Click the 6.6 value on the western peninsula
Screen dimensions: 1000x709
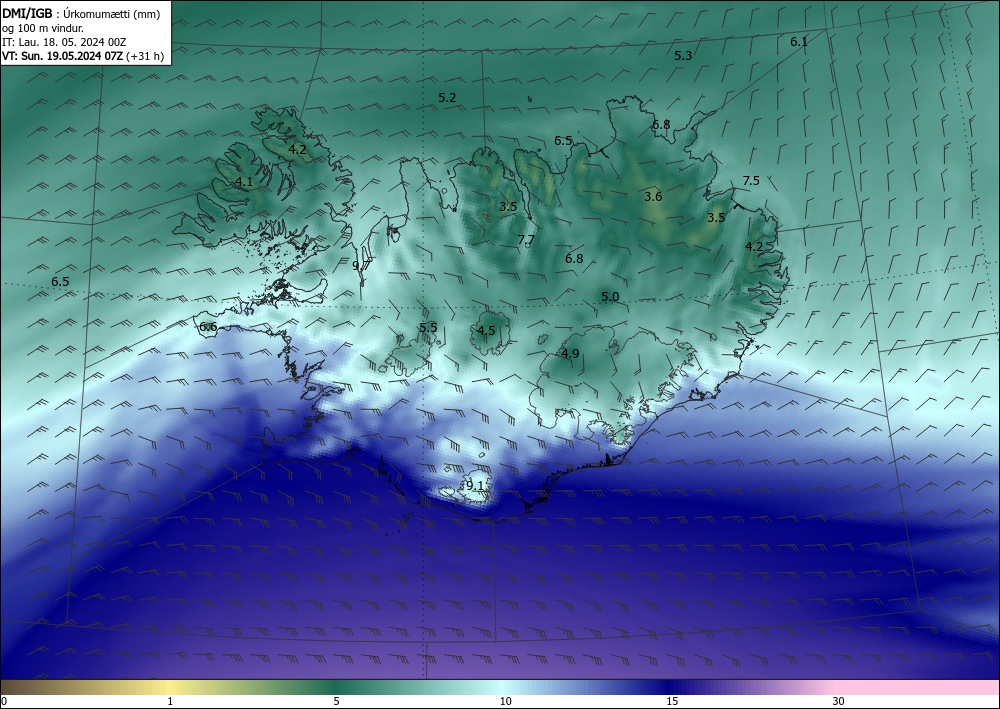(208, 327)
